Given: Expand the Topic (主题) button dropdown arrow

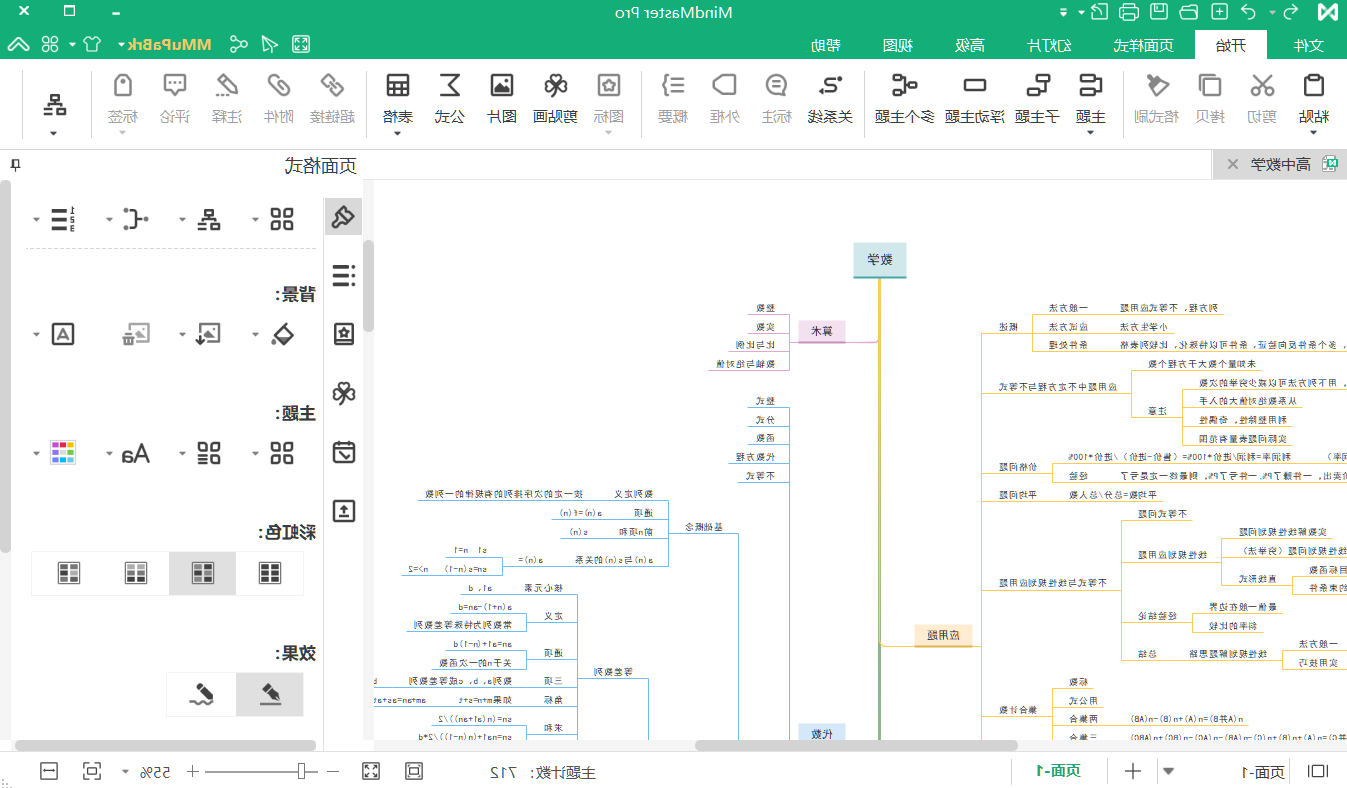Looking at the screenshot, I should [1090, 133].
